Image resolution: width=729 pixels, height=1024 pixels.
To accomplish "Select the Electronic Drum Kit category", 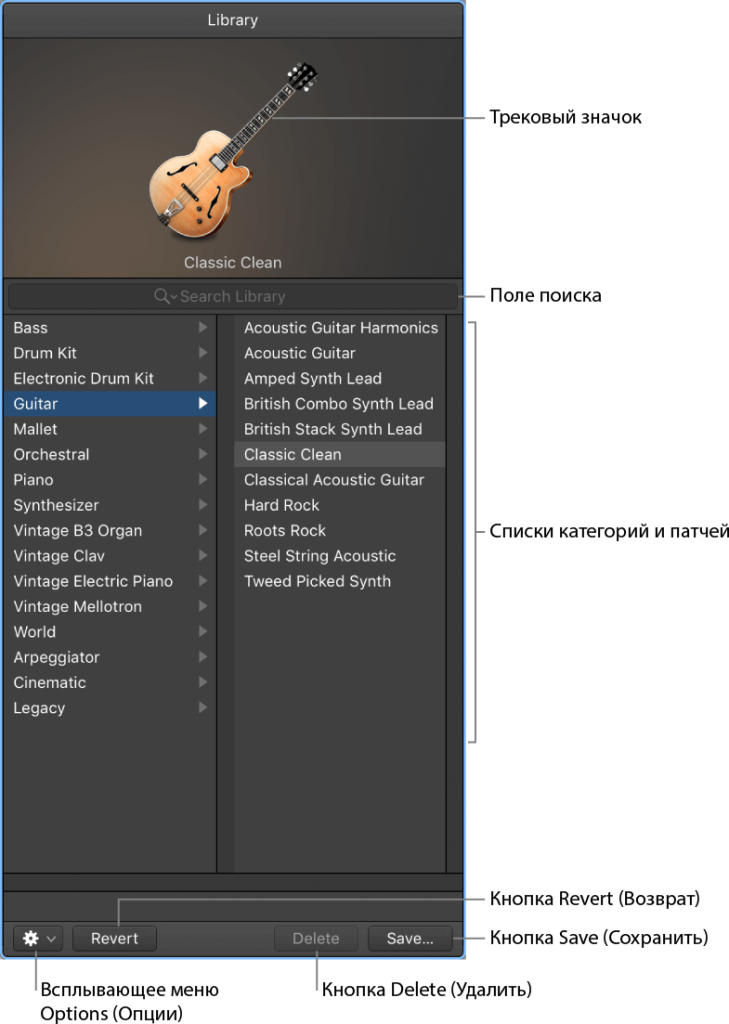I will point(110,379).
